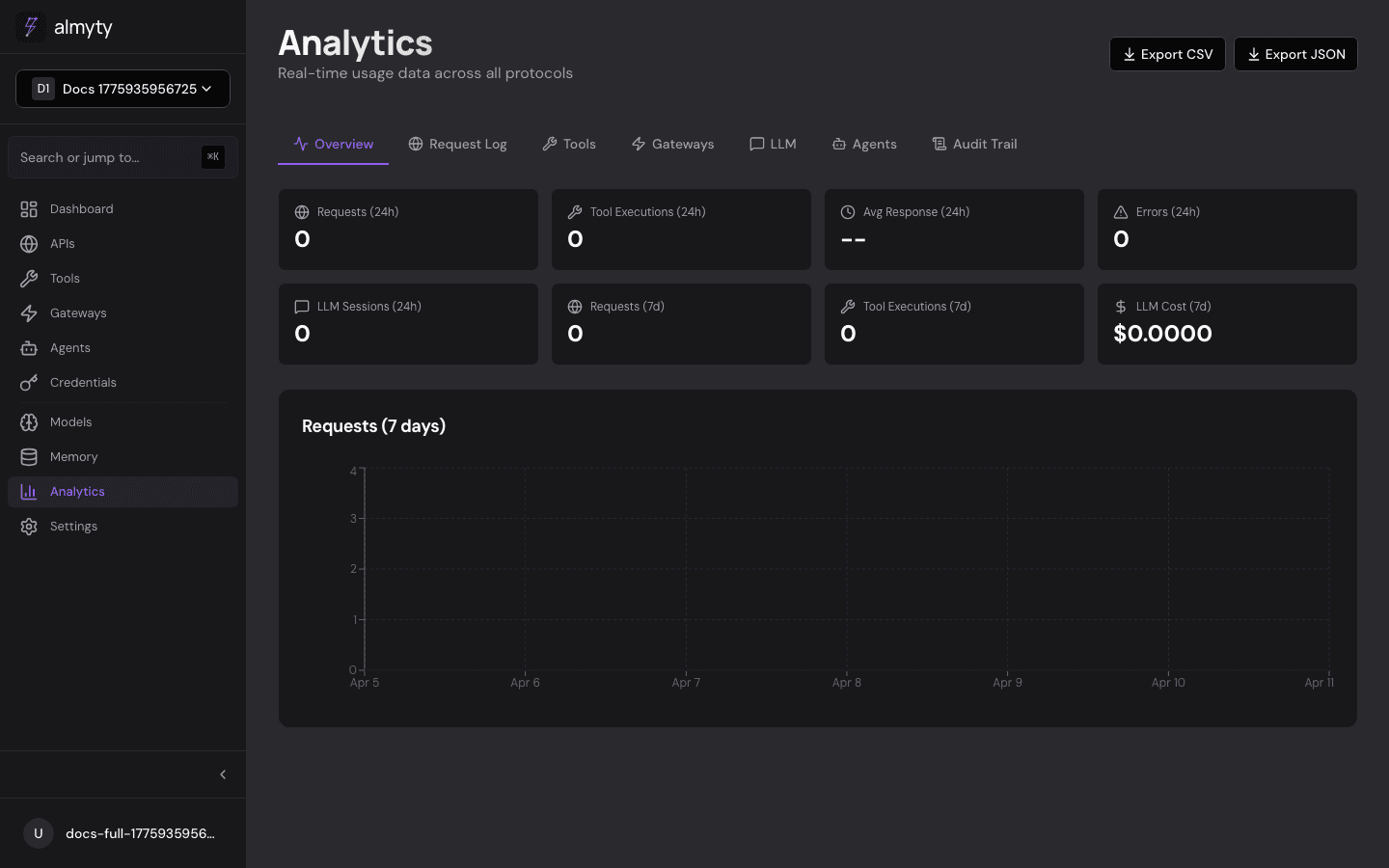Image resolution: width=1389 pixels, height=868 pixels.
Task: Click the Apr 11 axis label
Action: 1319,683
